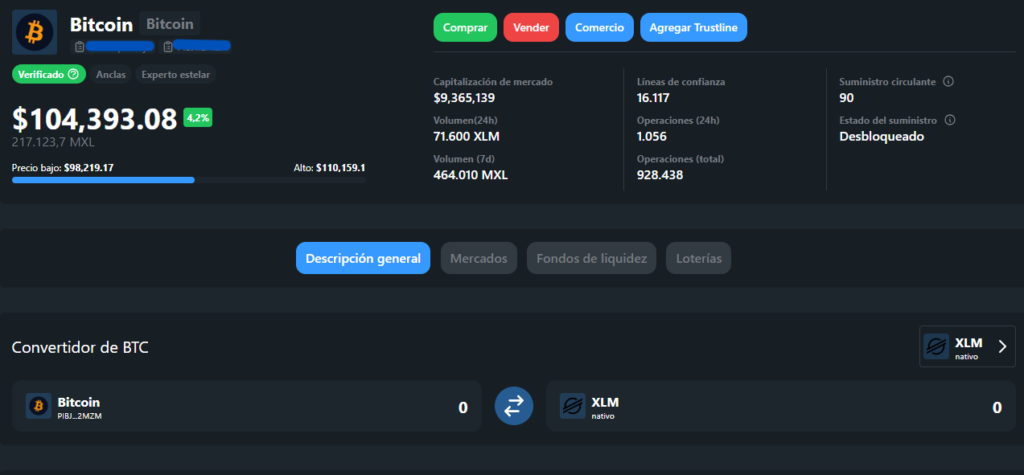Click the Capitalización de mercado label
This screenshot has width=1024, height=475.
493,82
